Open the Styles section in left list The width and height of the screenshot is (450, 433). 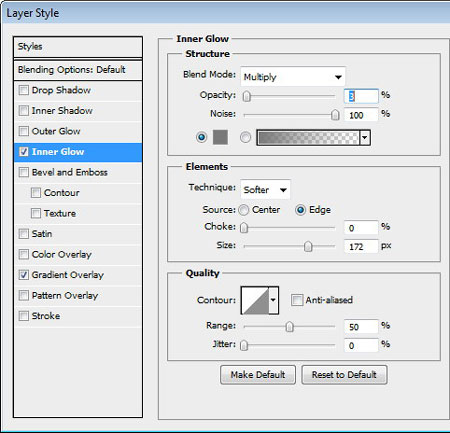(x=78, y=47)
